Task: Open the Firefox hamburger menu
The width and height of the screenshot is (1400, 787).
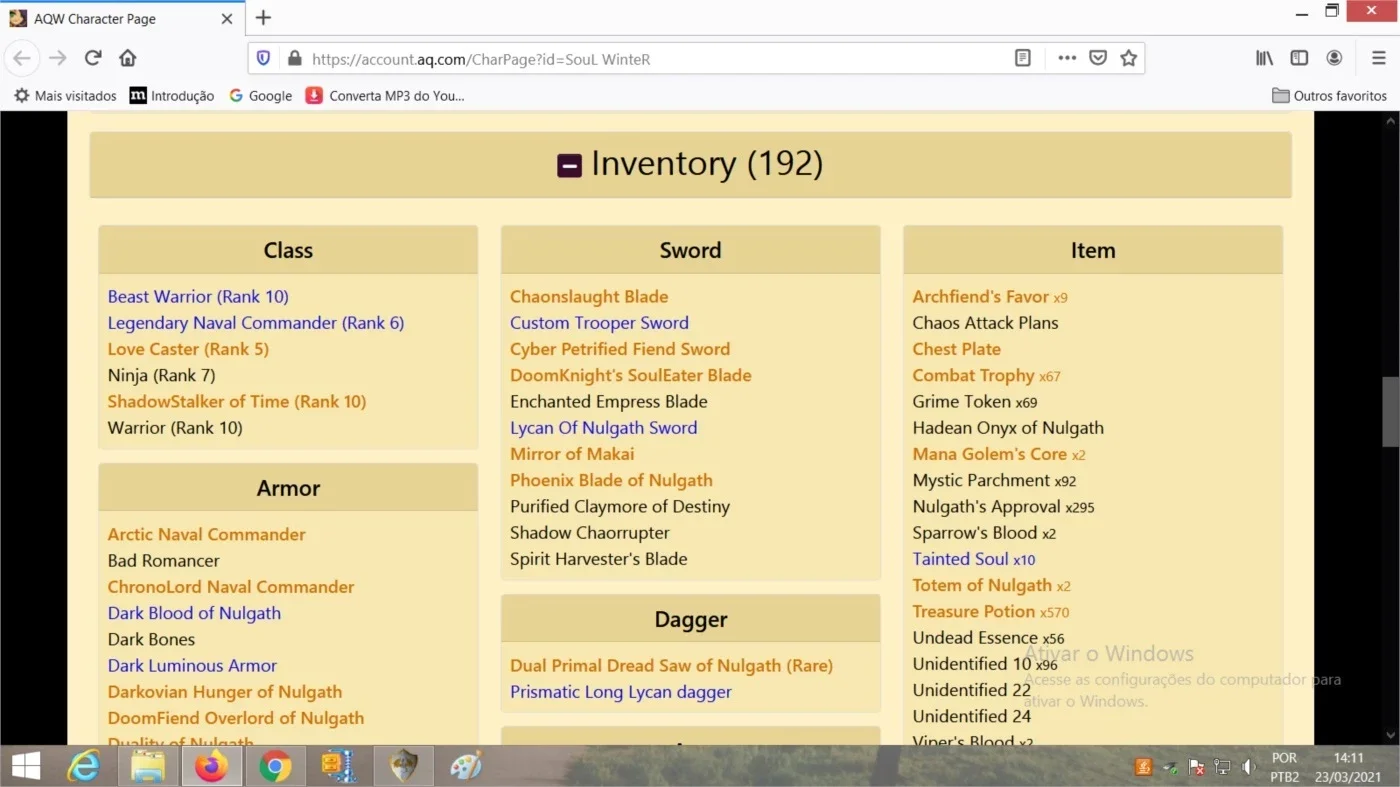Action: click(x=1378, y=58)
